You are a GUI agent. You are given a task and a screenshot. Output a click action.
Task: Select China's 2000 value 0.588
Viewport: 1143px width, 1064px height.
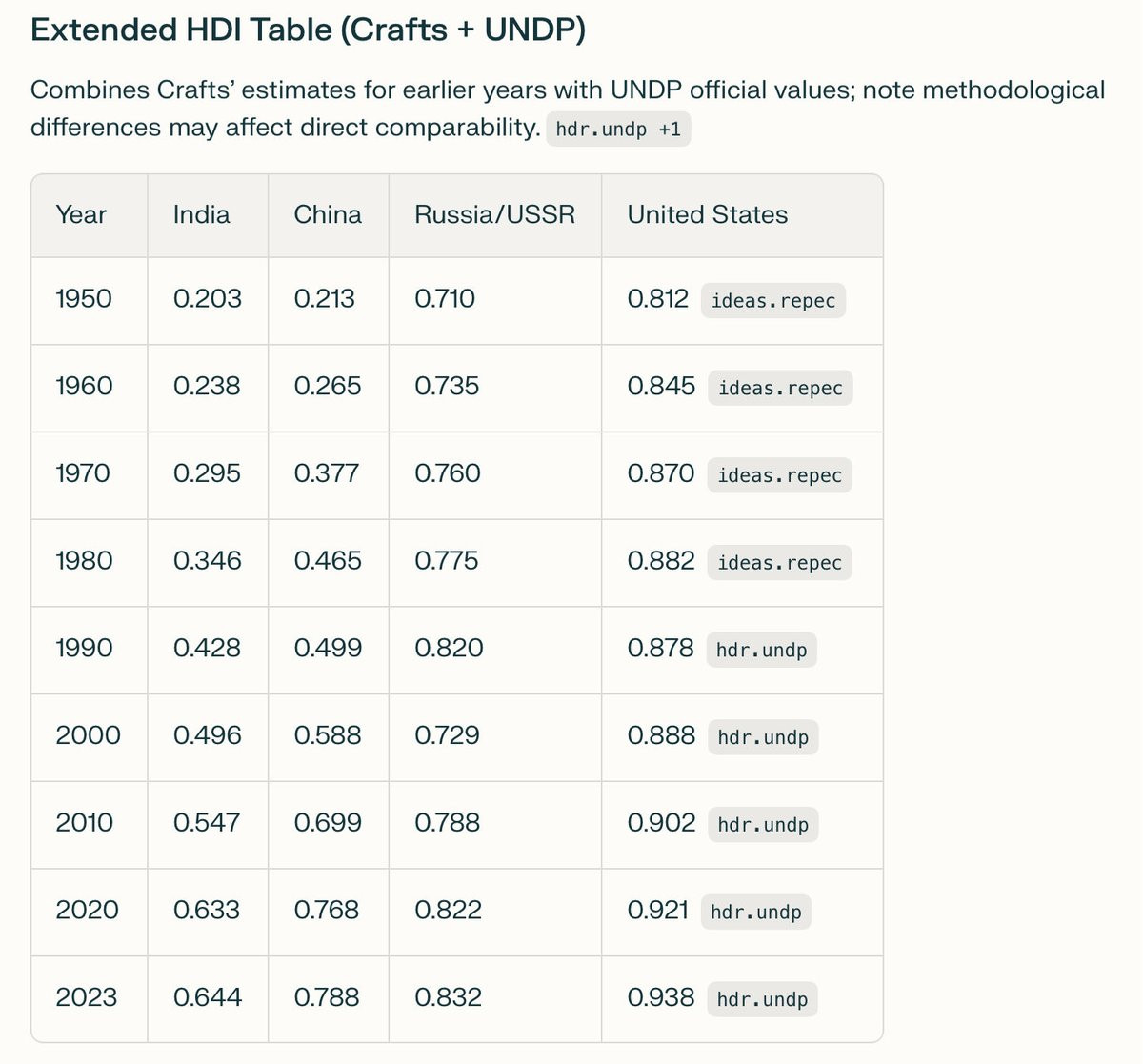click(x=328, y=735)
